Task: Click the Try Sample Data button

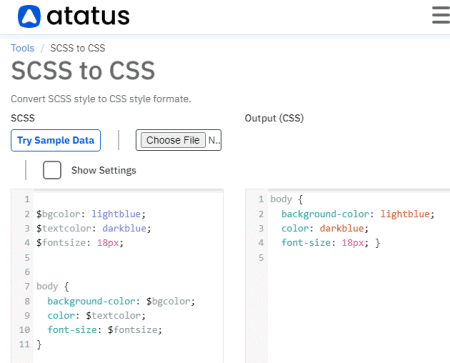Action: tap(56, 140)
